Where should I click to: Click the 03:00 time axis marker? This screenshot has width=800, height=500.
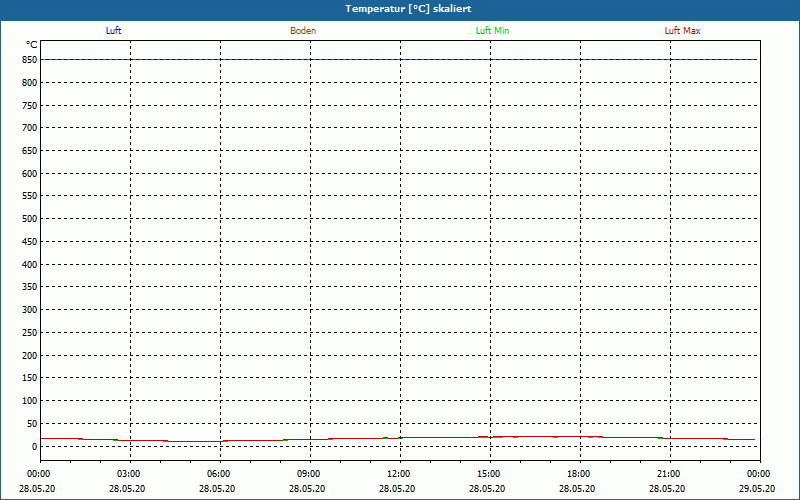coord(129,474)
